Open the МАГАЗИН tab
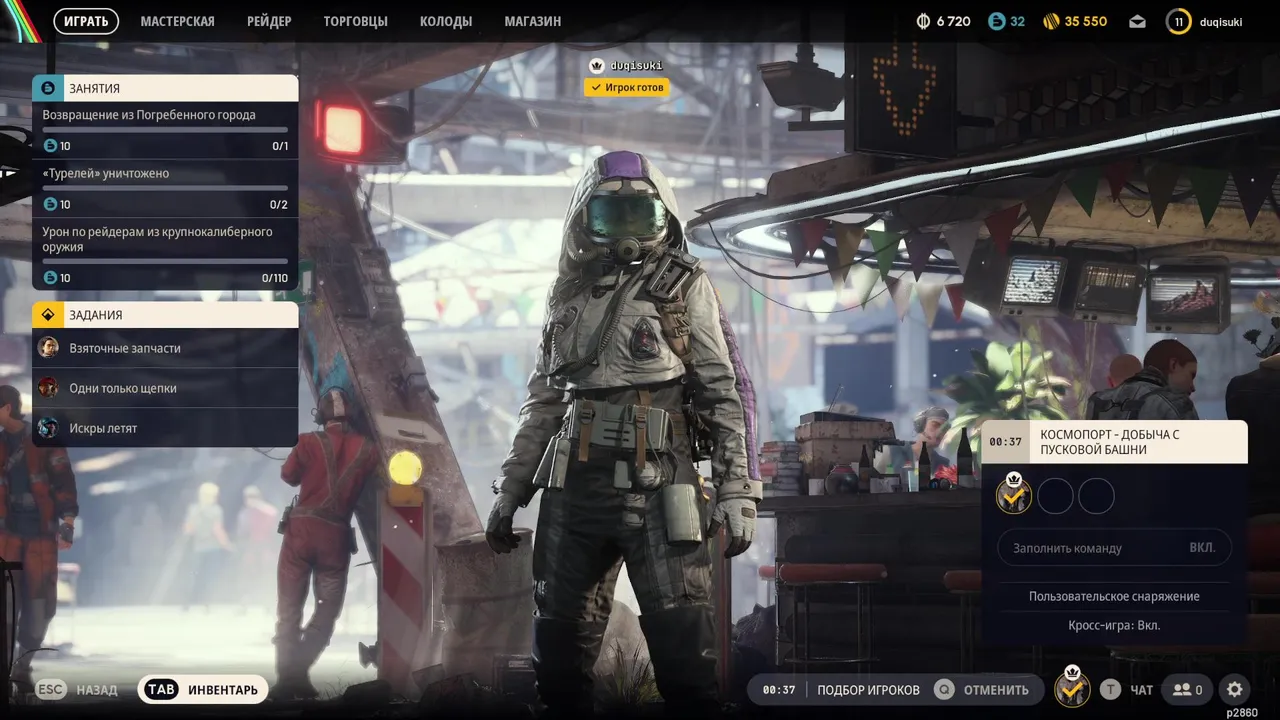Screen dimensions: 1280x720 533,21
